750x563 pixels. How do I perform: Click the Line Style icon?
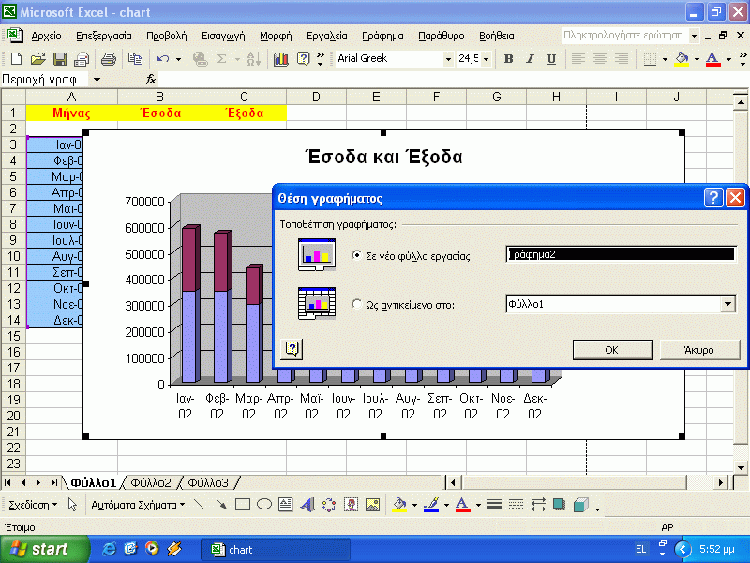[494, 505]
